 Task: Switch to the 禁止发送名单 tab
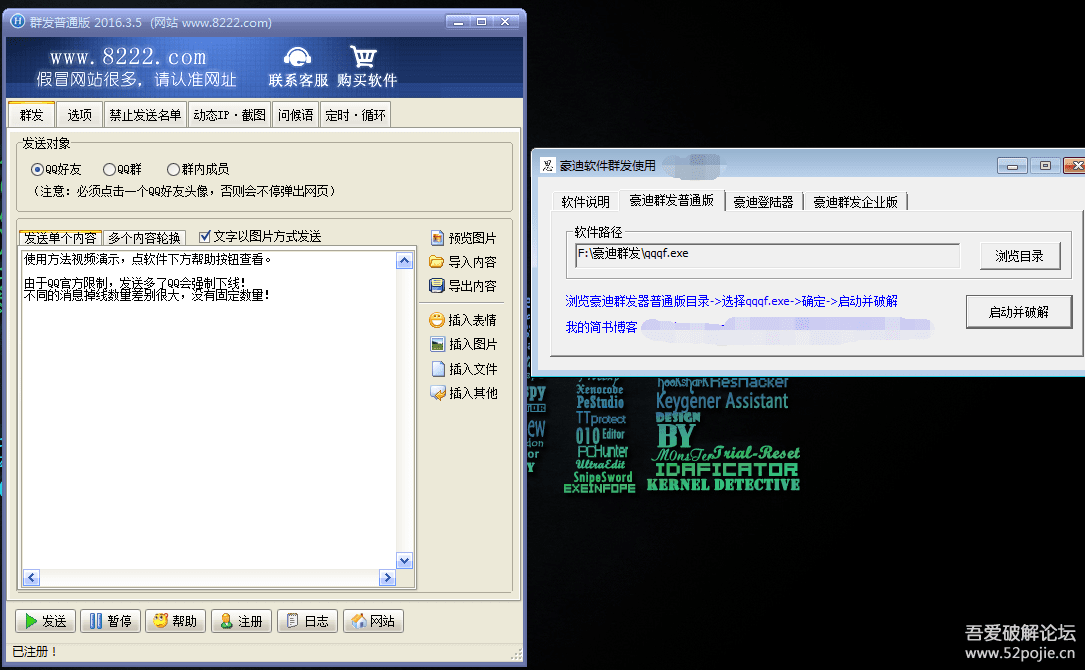(145, 115)
